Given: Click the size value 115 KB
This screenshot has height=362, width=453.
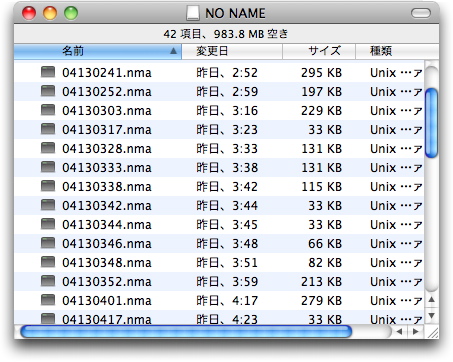Looking at the screenshot, I should (322, 187).
